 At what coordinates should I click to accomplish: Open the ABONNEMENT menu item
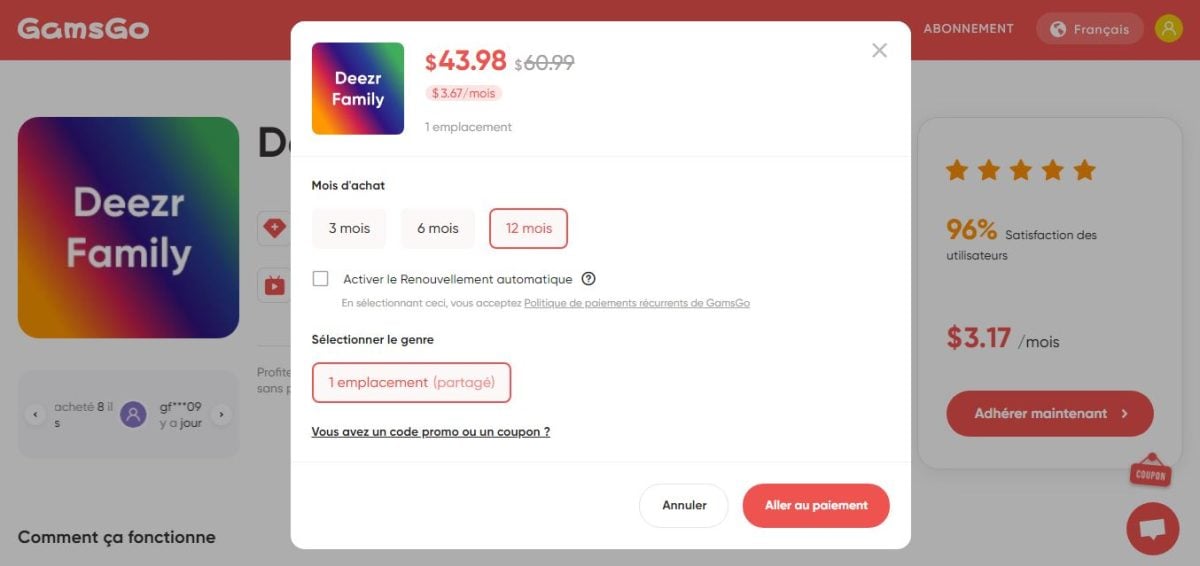coord(968,28)
